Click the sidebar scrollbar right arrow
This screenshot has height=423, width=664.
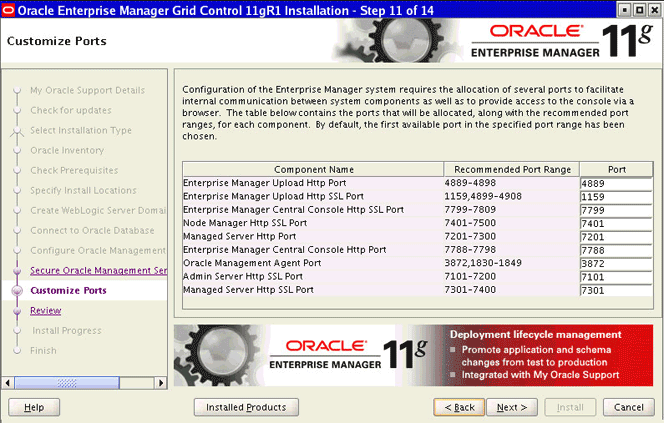(x=160, y=383)
